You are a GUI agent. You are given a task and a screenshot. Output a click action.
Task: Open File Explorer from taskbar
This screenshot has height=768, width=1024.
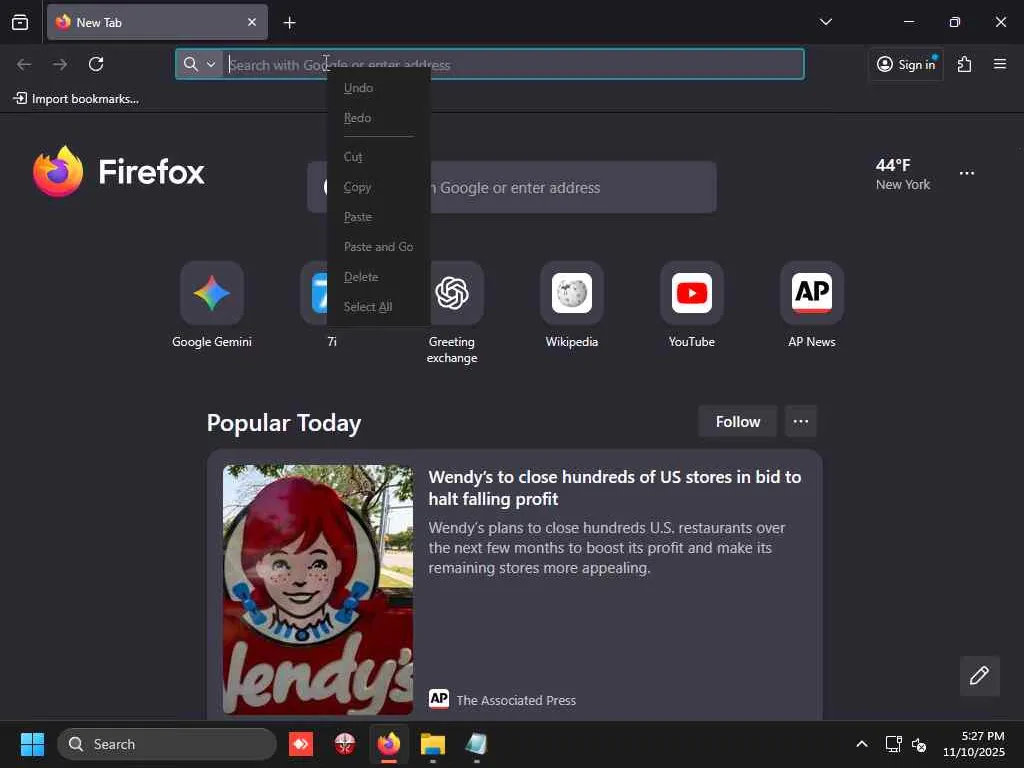[432, 744]
